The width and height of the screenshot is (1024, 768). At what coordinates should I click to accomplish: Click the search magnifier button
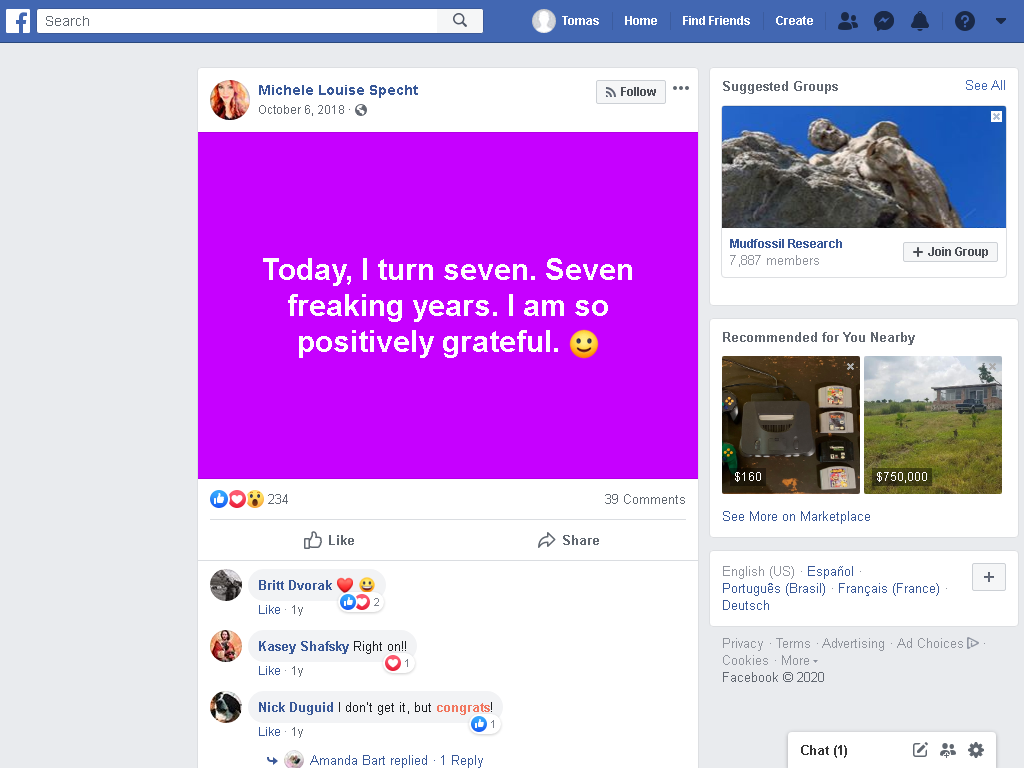[x=460, y=21]
